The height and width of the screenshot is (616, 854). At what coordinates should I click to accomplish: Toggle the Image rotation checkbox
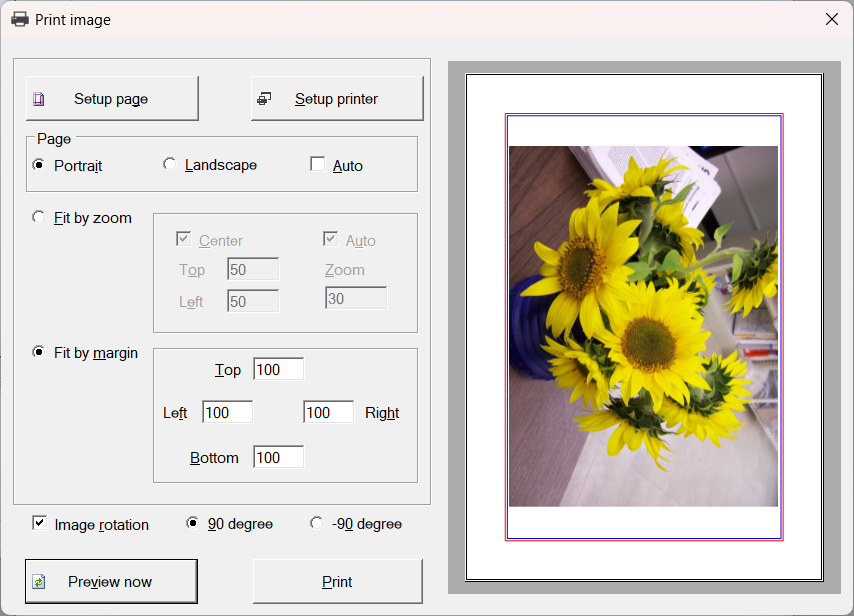tap(39, 523)
